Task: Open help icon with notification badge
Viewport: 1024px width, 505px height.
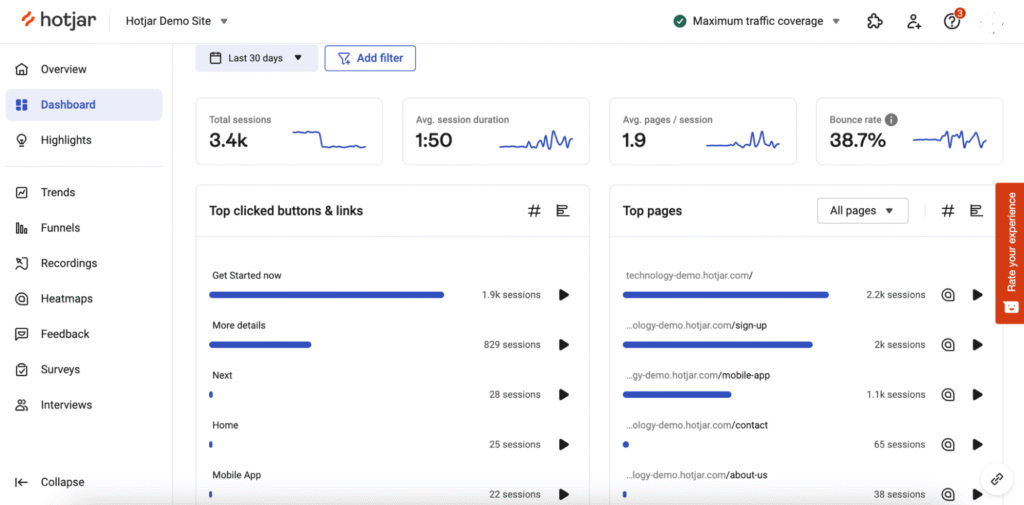Action: 952,21
